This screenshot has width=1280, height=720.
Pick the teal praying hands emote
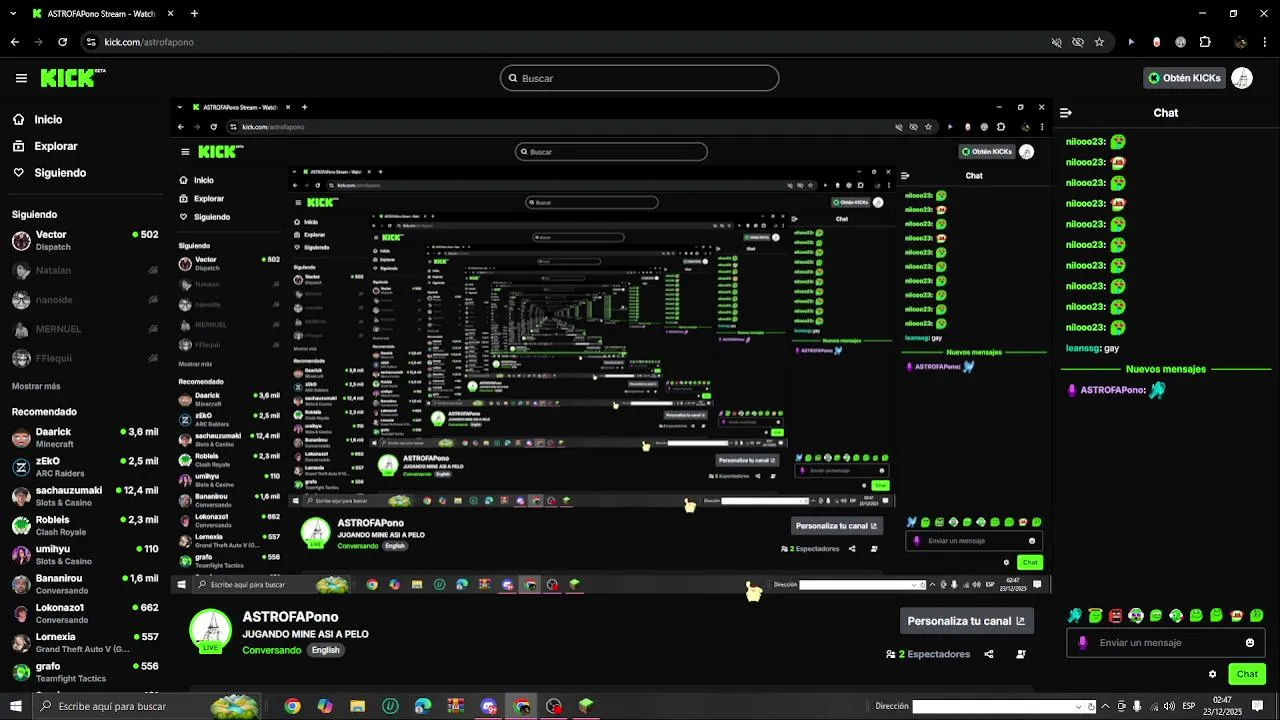point(1075,616)
